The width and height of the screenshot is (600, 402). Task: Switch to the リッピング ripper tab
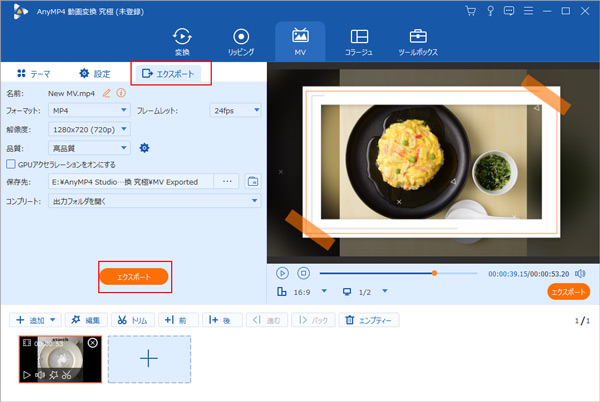coord(241,42)
